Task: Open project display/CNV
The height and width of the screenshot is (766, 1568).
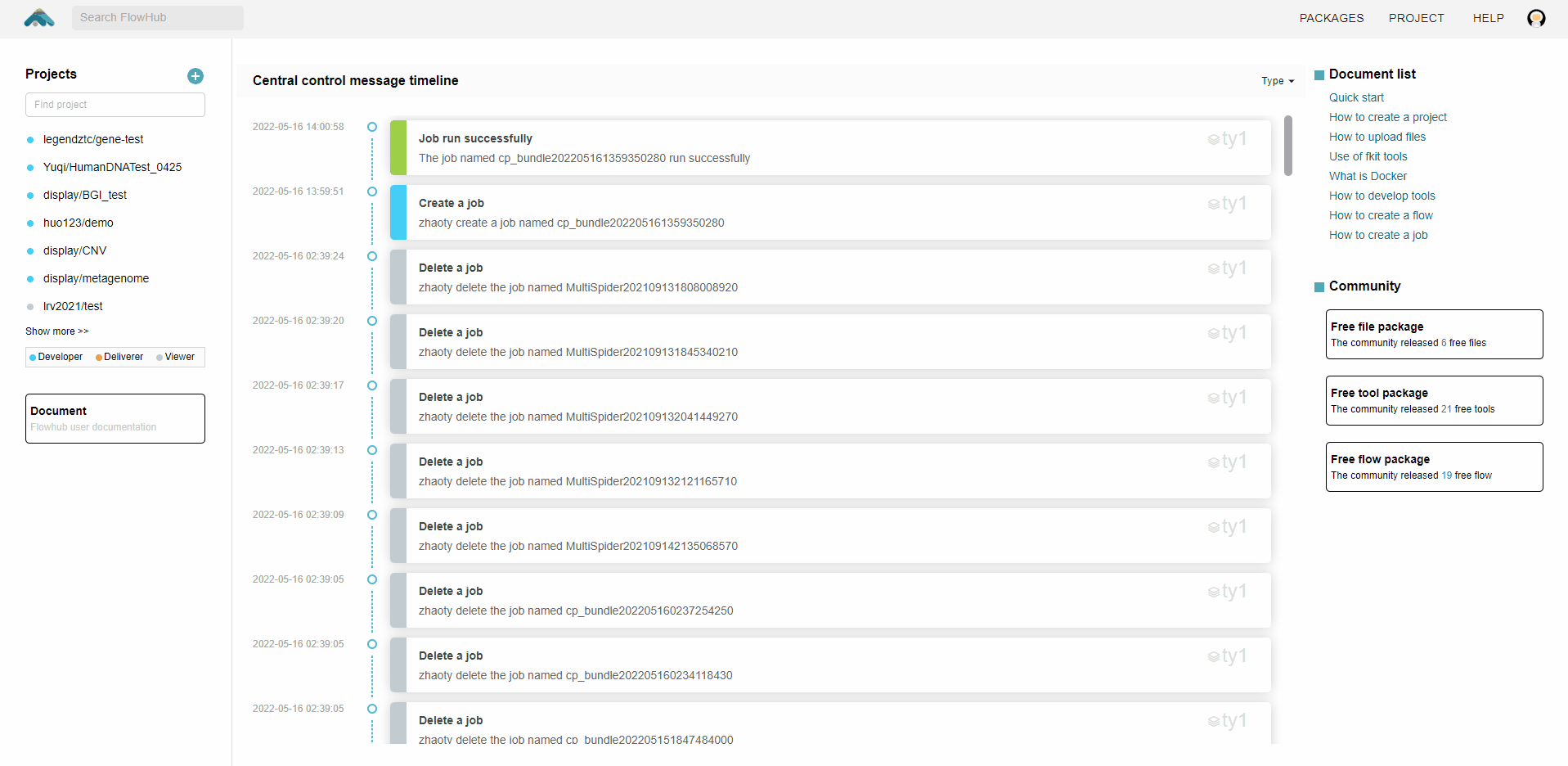Action: click(x=74, y=250)
